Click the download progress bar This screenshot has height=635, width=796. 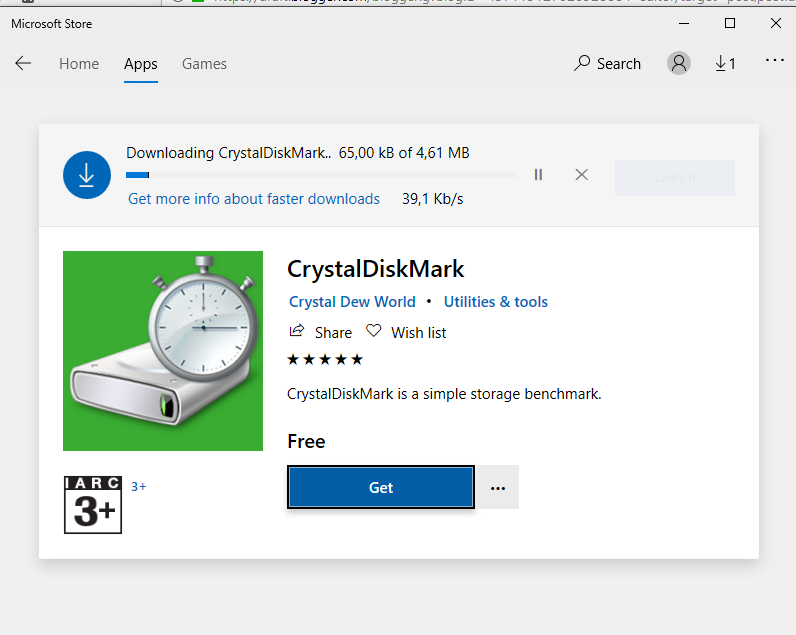tap(321, 175)
